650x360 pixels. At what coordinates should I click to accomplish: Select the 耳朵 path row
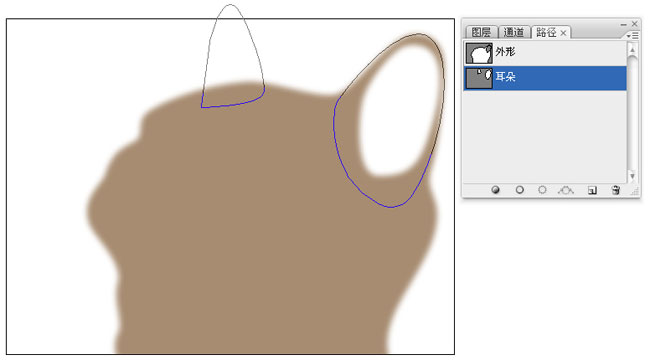point(545,78)
